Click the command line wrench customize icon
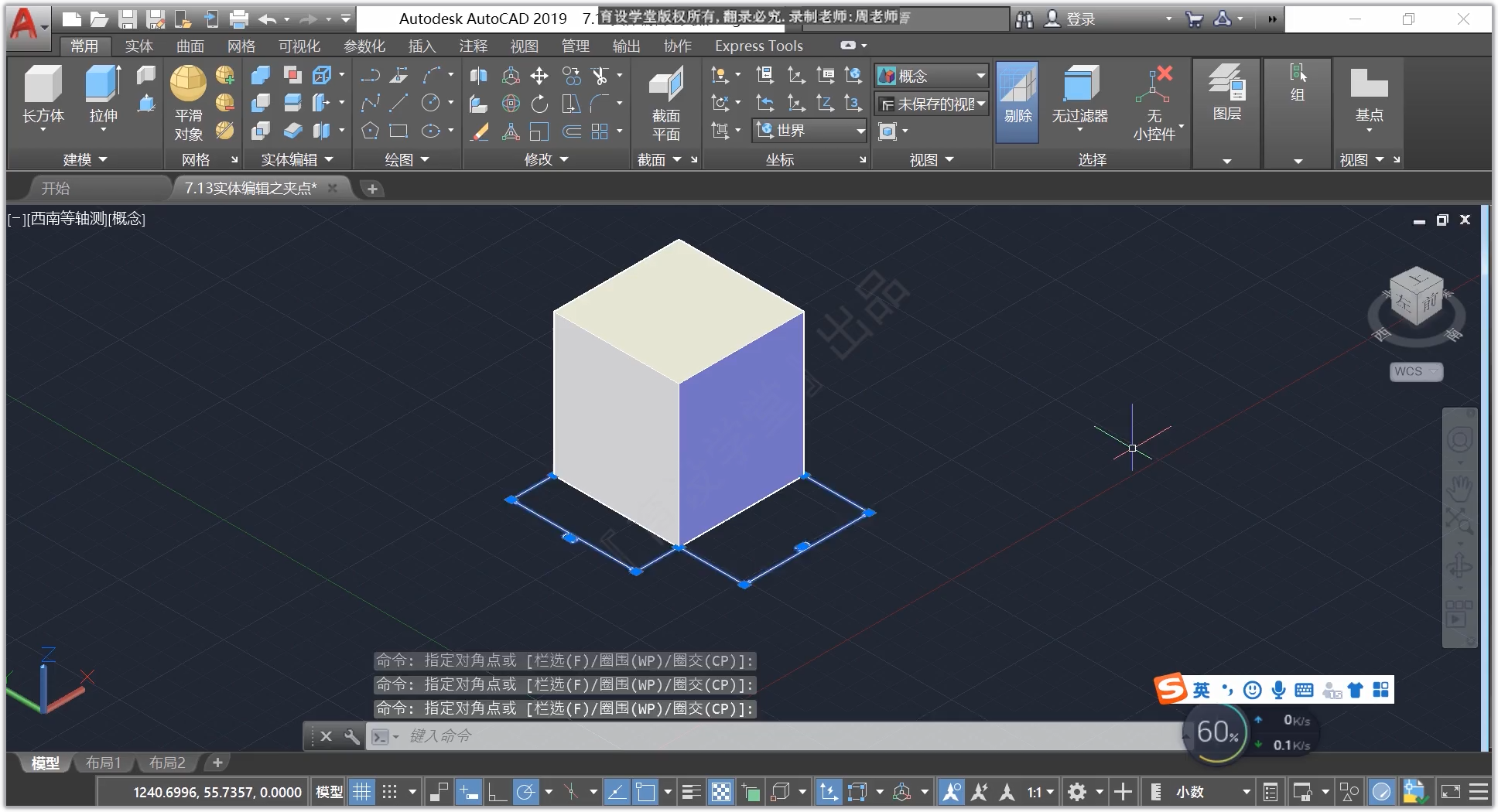This screenshot has width=1498, height=812. (x=351, y=736)
